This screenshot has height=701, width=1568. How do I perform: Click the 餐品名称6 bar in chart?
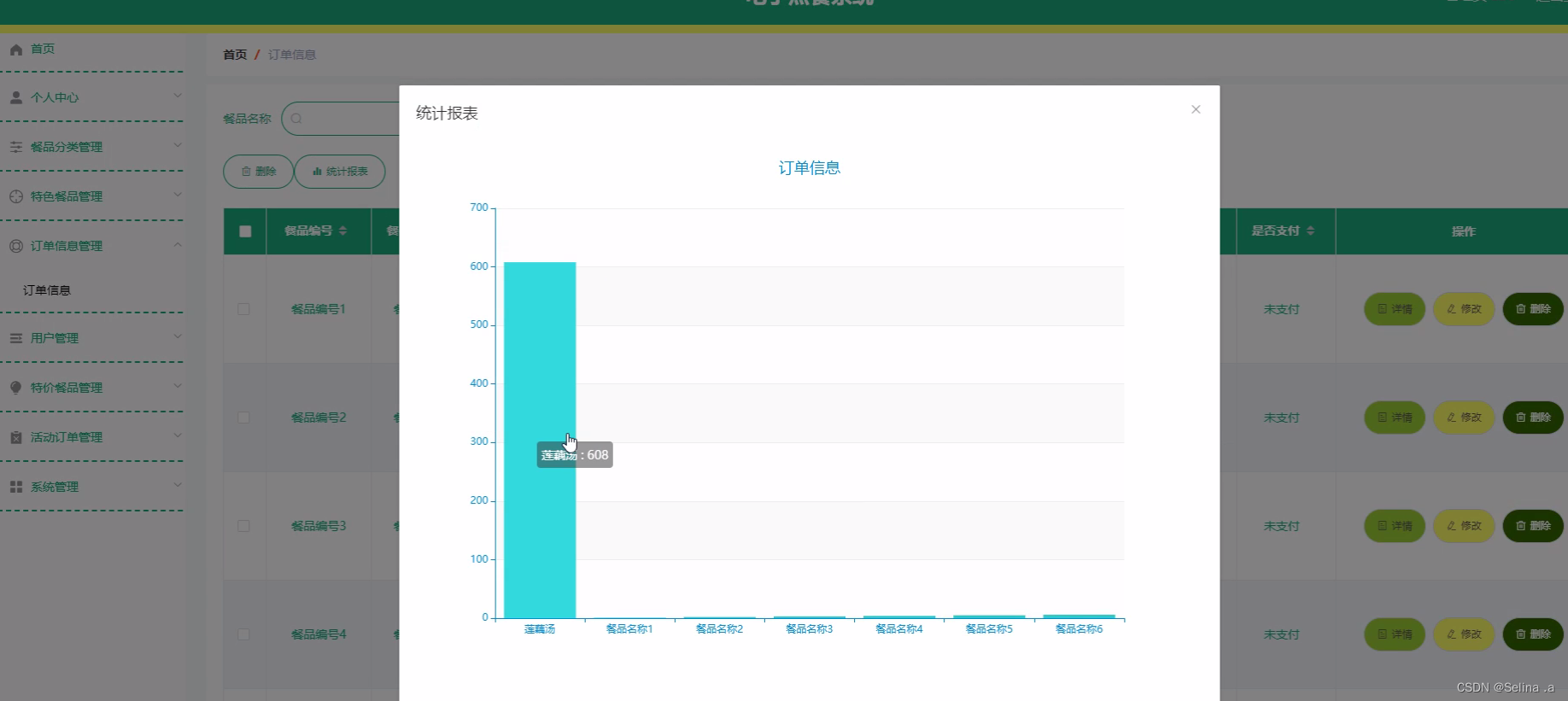click(x=1079, y=616)
